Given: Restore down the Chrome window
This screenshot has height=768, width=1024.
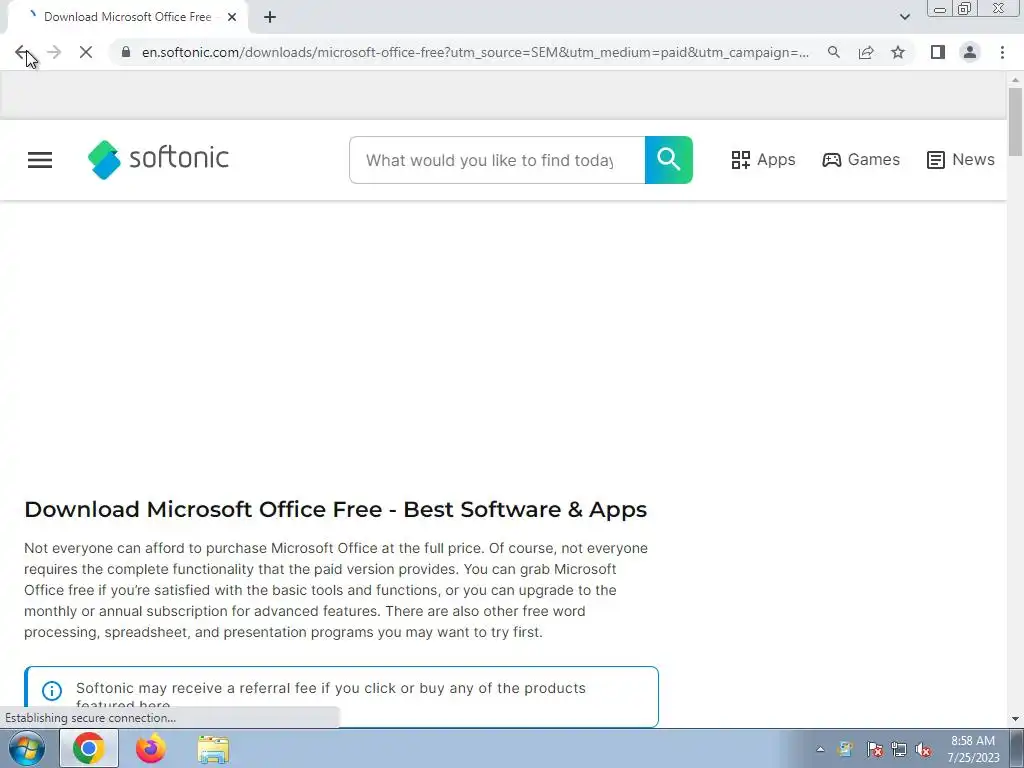Looking at the screenshot, I should coord(964,9).
